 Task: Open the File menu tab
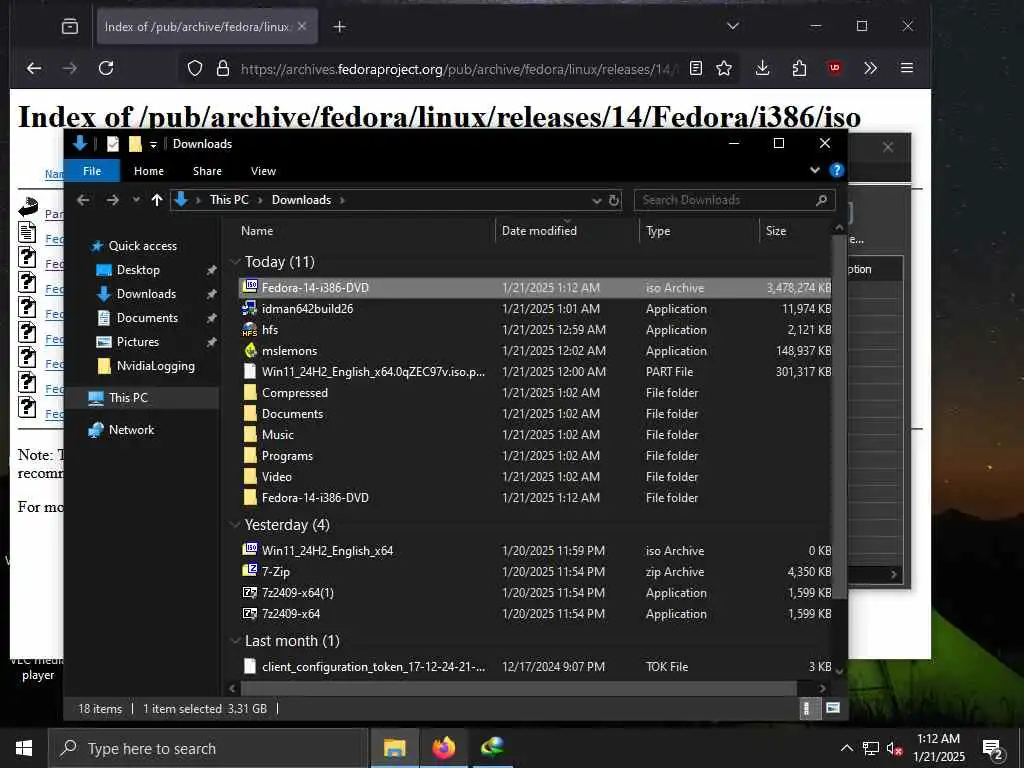coord(92,170)
